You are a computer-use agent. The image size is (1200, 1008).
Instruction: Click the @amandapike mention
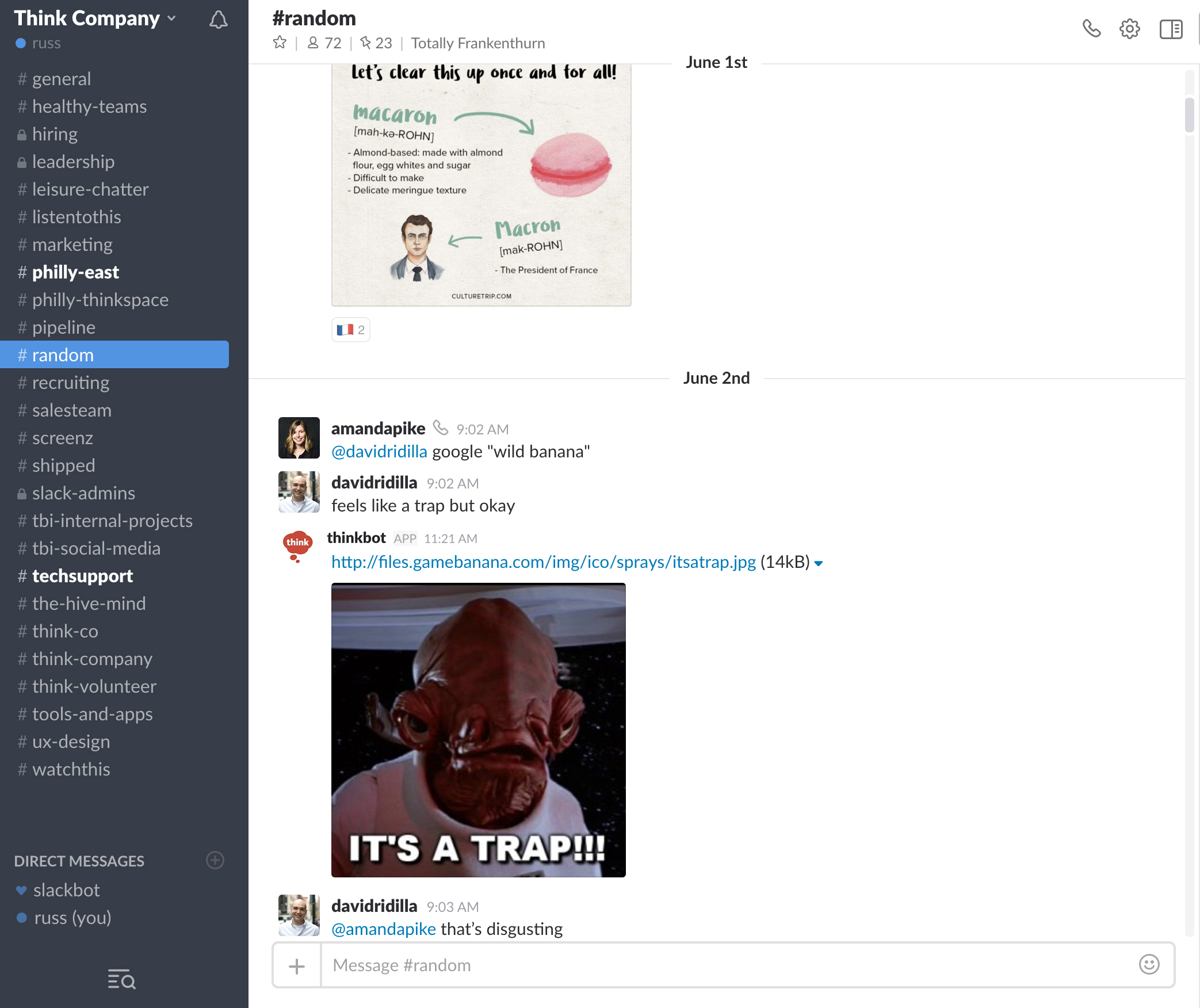(384, 929)
